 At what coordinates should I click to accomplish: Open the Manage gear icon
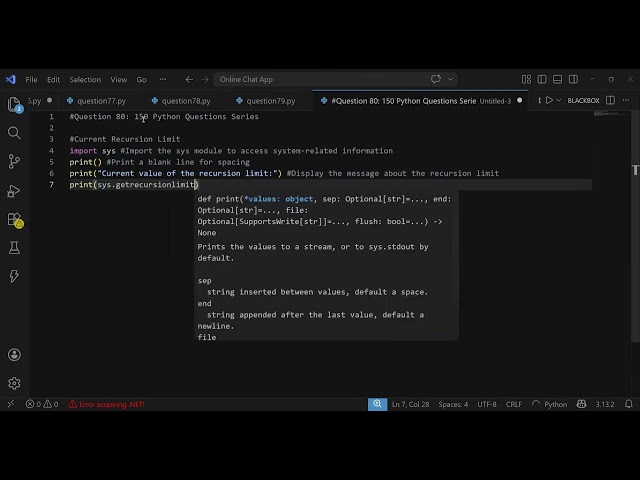(14, 383)
